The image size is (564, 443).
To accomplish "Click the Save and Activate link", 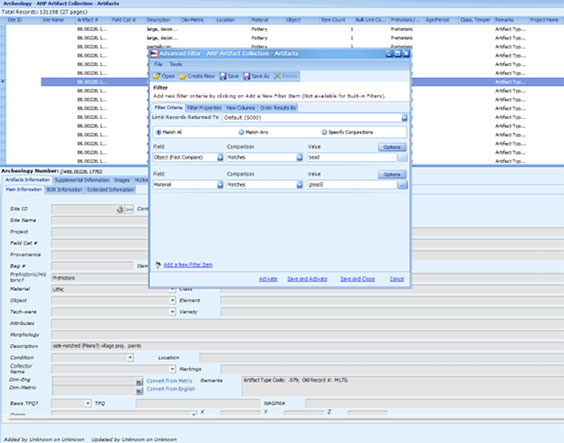I will coord(307,279).
